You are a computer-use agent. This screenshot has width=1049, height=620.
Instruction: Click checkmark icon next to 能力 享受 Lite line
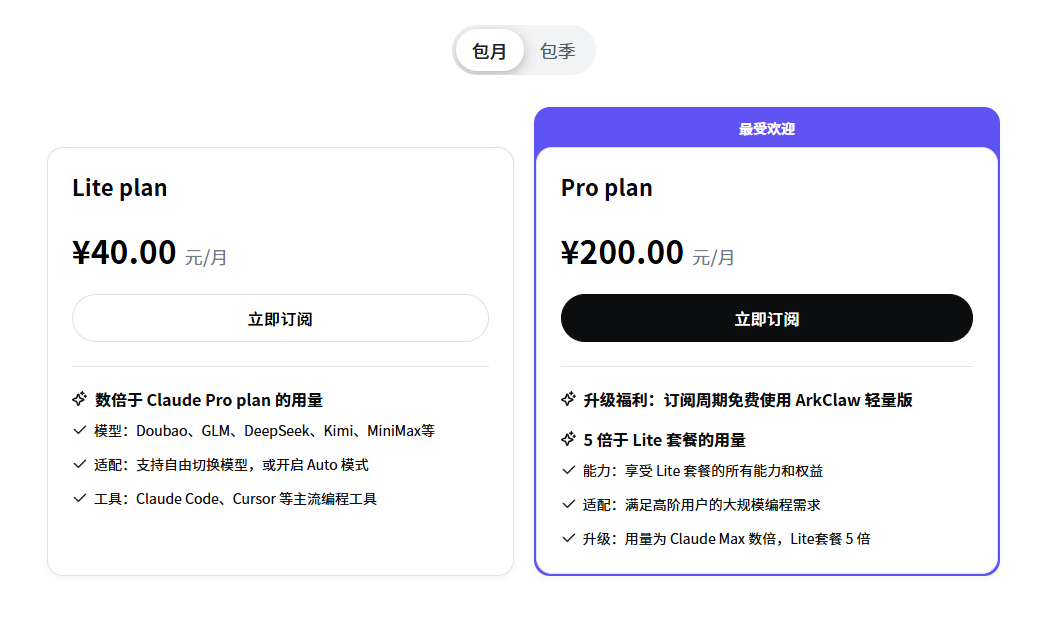[568, 470]
